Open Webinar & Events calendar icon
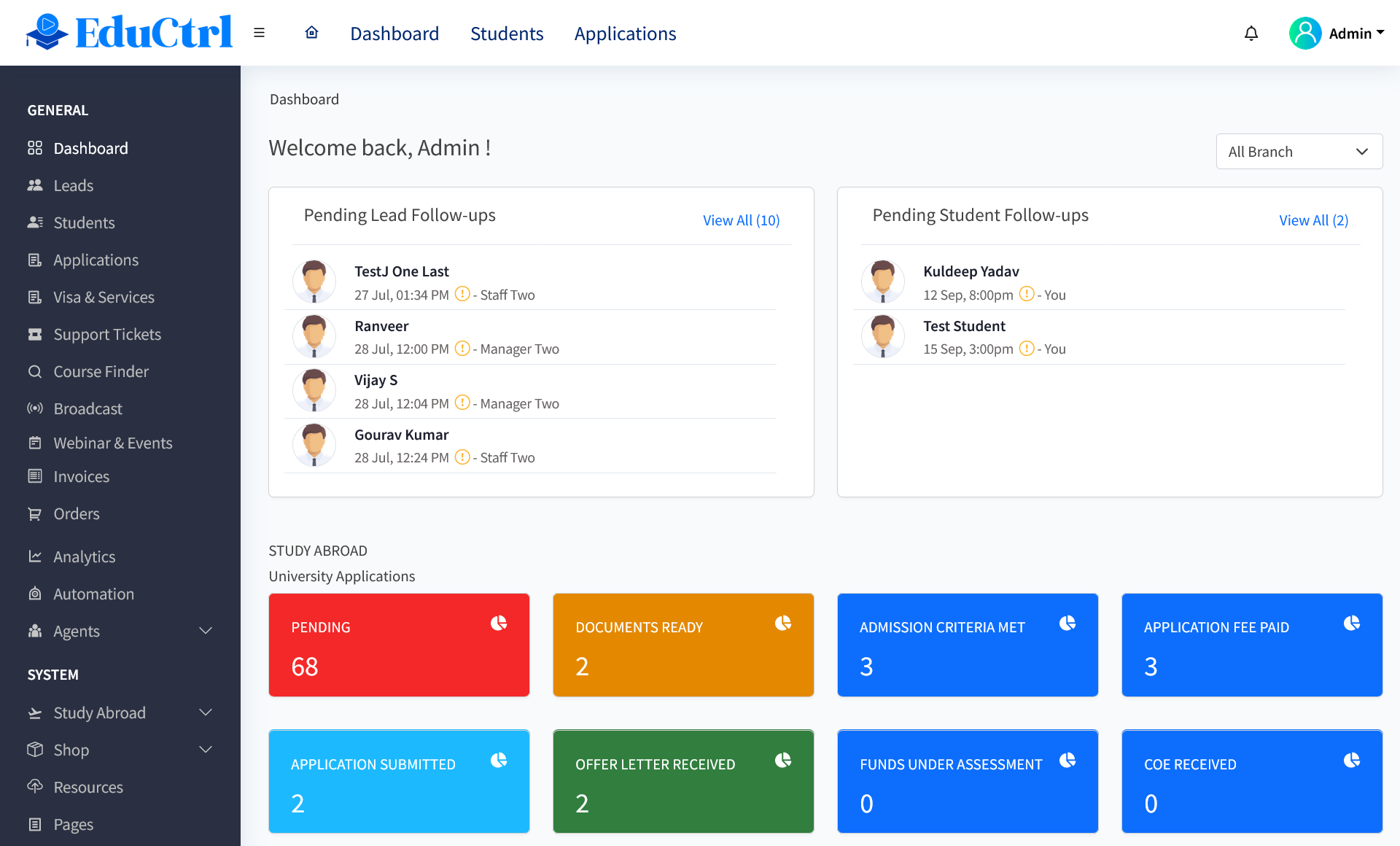The width and height of the screenshot is (1400, 846). (x=35, y=443)
